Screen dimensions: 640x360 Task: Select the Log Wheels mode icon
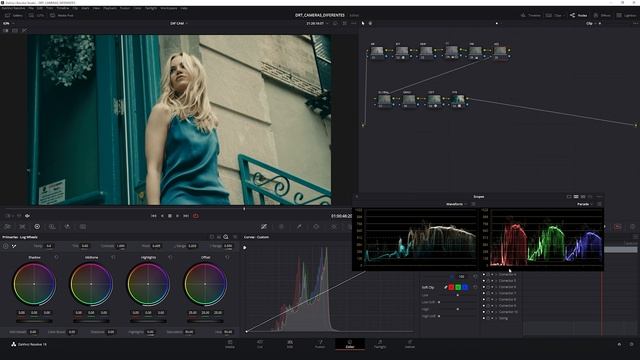tap(226, 237)
